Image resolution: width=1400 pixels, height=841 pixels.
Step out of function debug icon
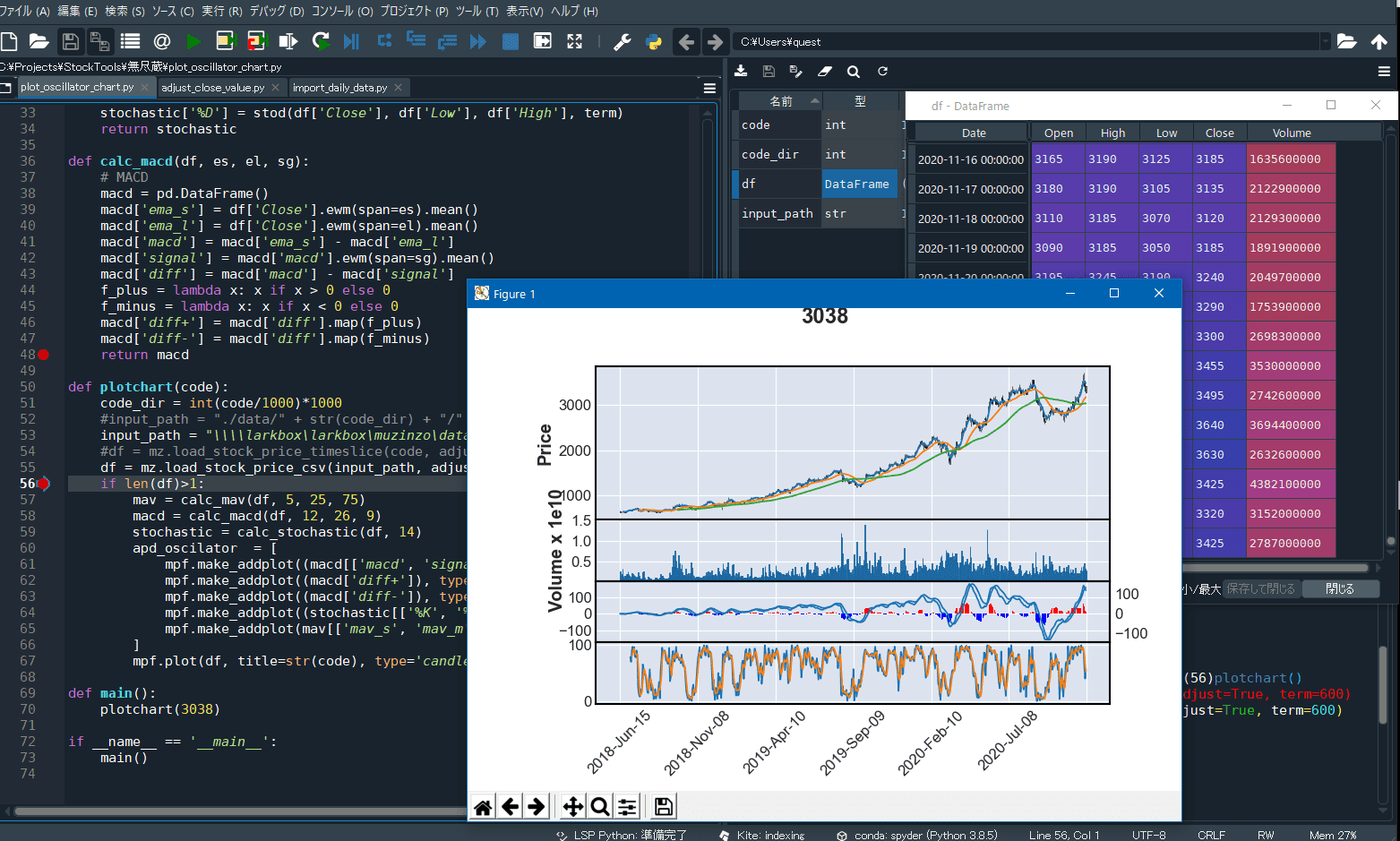tap(447, 41)
